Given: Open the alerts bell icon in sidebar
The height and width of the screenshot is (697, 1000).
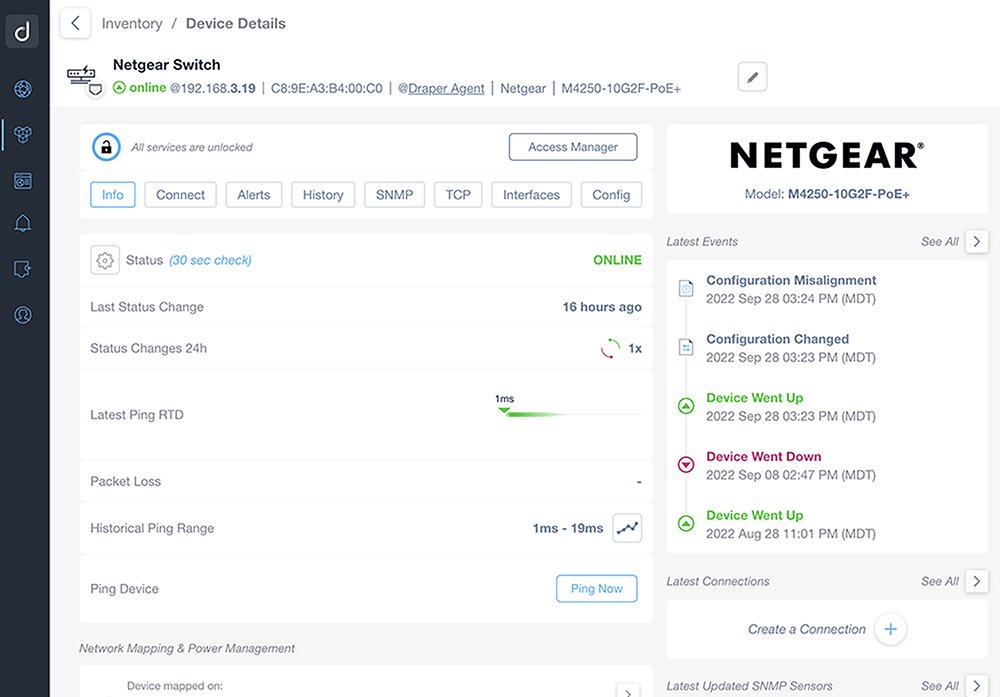Looking at the screenshot, I should (23, 223).
